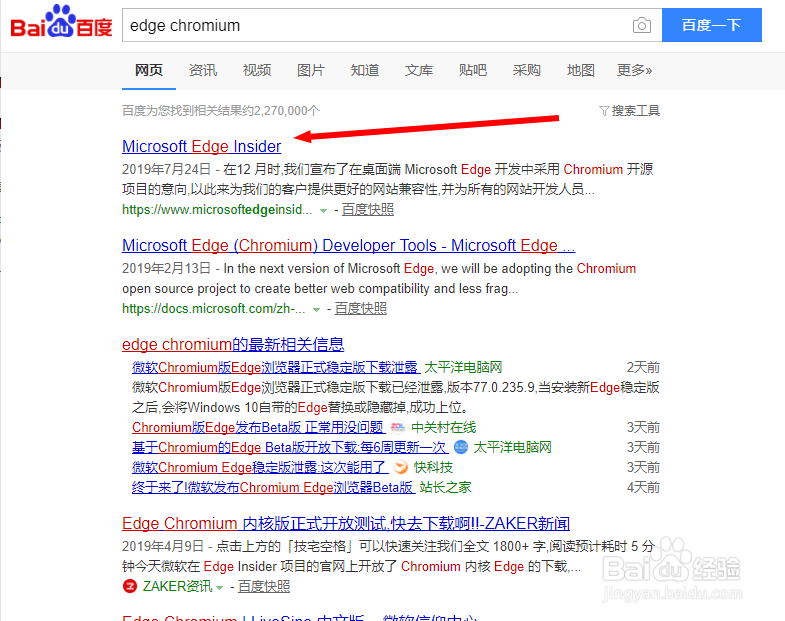785x621 pixels.
Task: Click the ZOL source icon
Action: [398, 427]
